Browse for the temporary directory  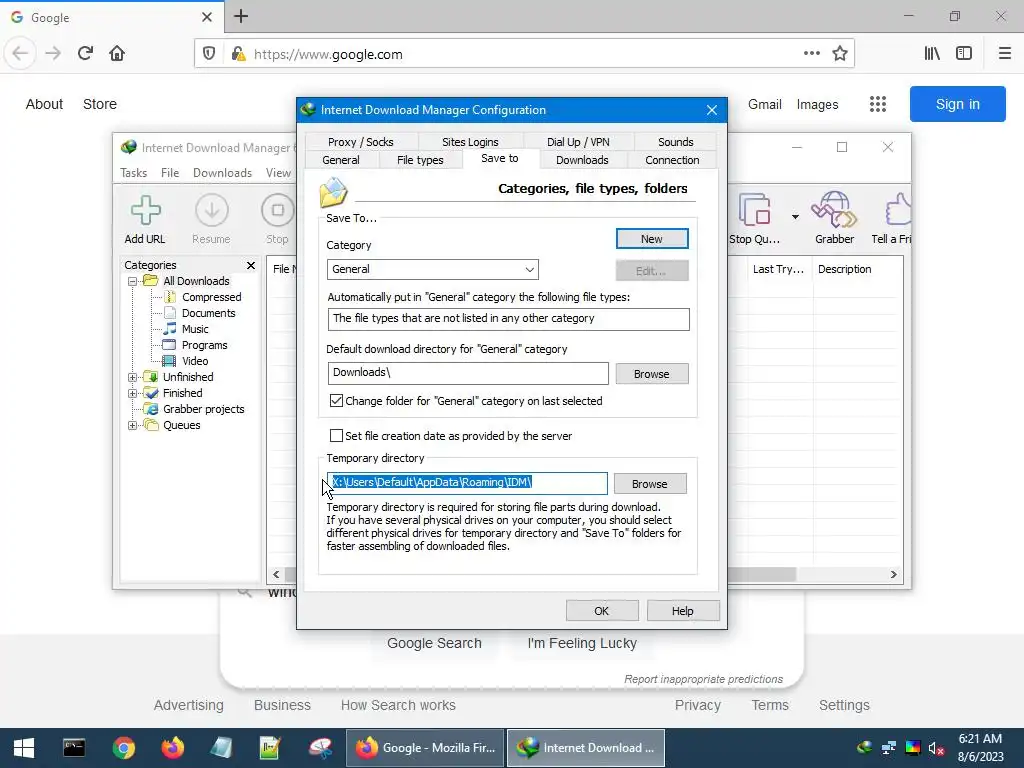point(650,484)
